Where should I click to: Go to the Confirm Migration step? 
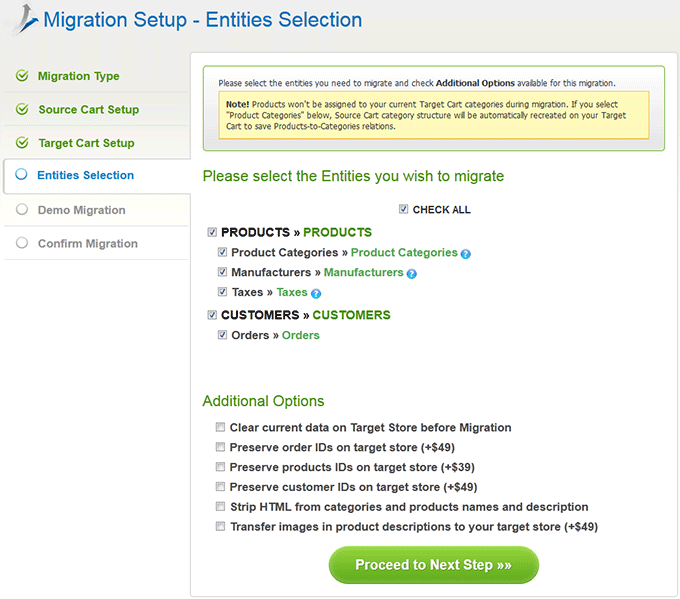(88, 243)
